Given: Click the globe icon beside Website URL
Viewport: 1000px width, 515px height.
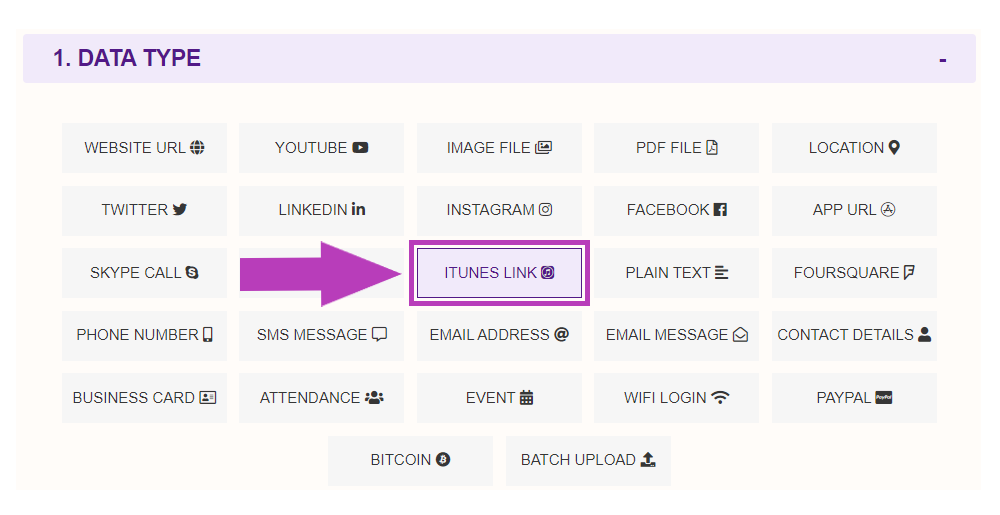Looking at the screenshot, I should point(197,147).
